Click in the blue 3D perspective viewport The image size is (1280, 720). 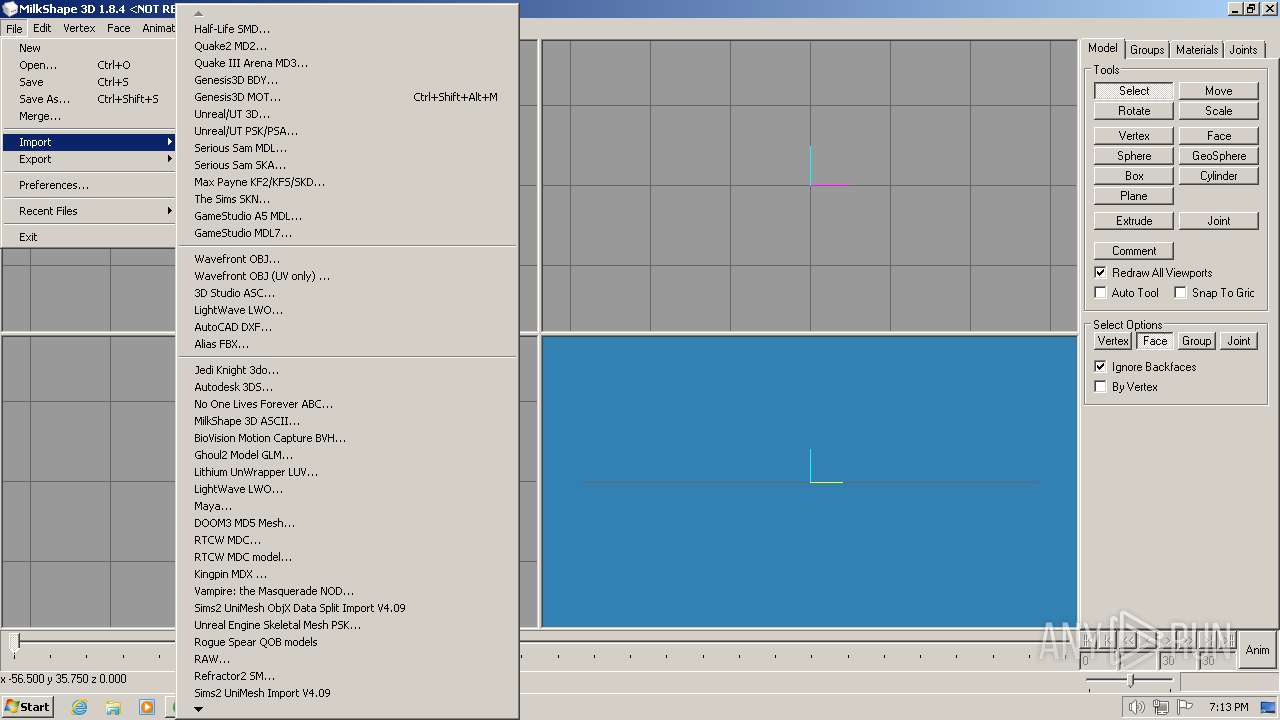[809, 481]
